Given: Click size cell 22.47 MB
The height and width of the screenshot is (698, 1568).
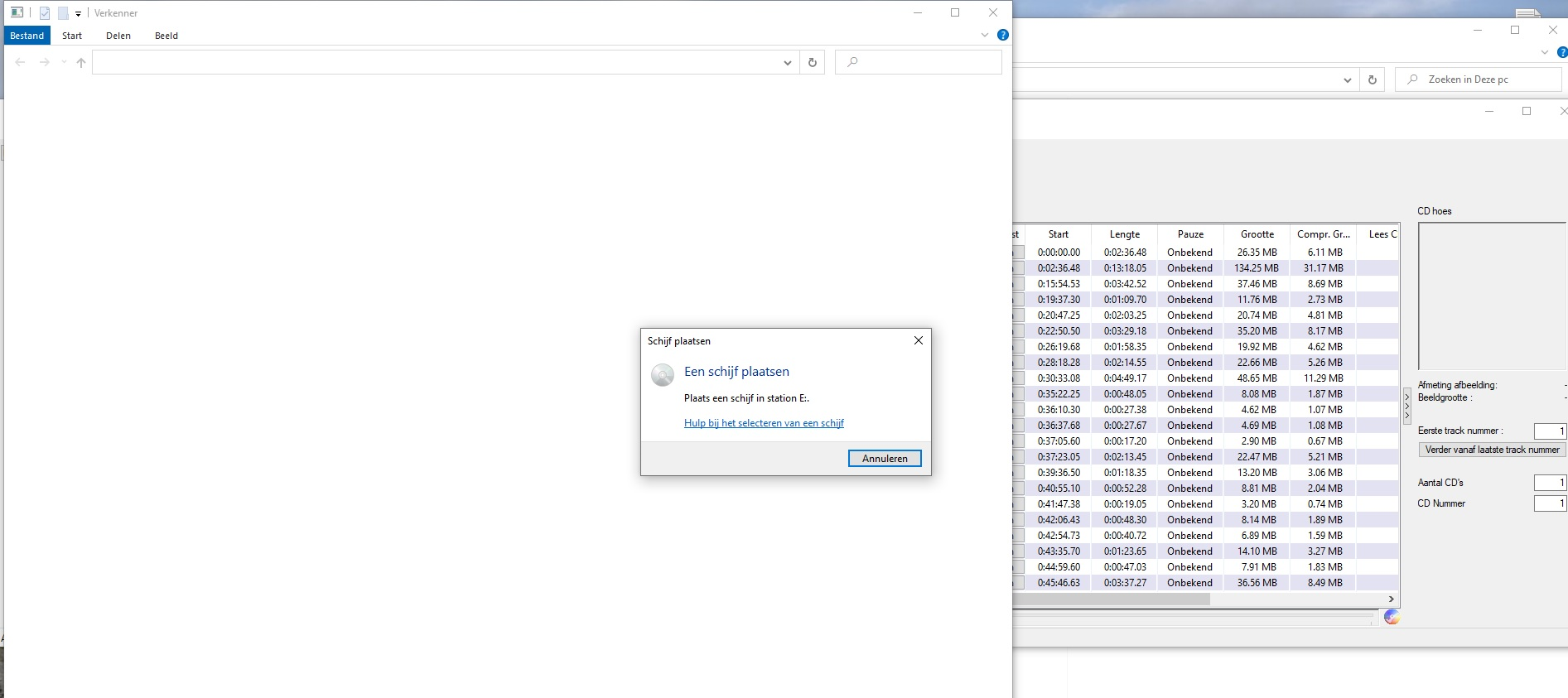Looking at the screenshot, I should [x=1257, y=457].
